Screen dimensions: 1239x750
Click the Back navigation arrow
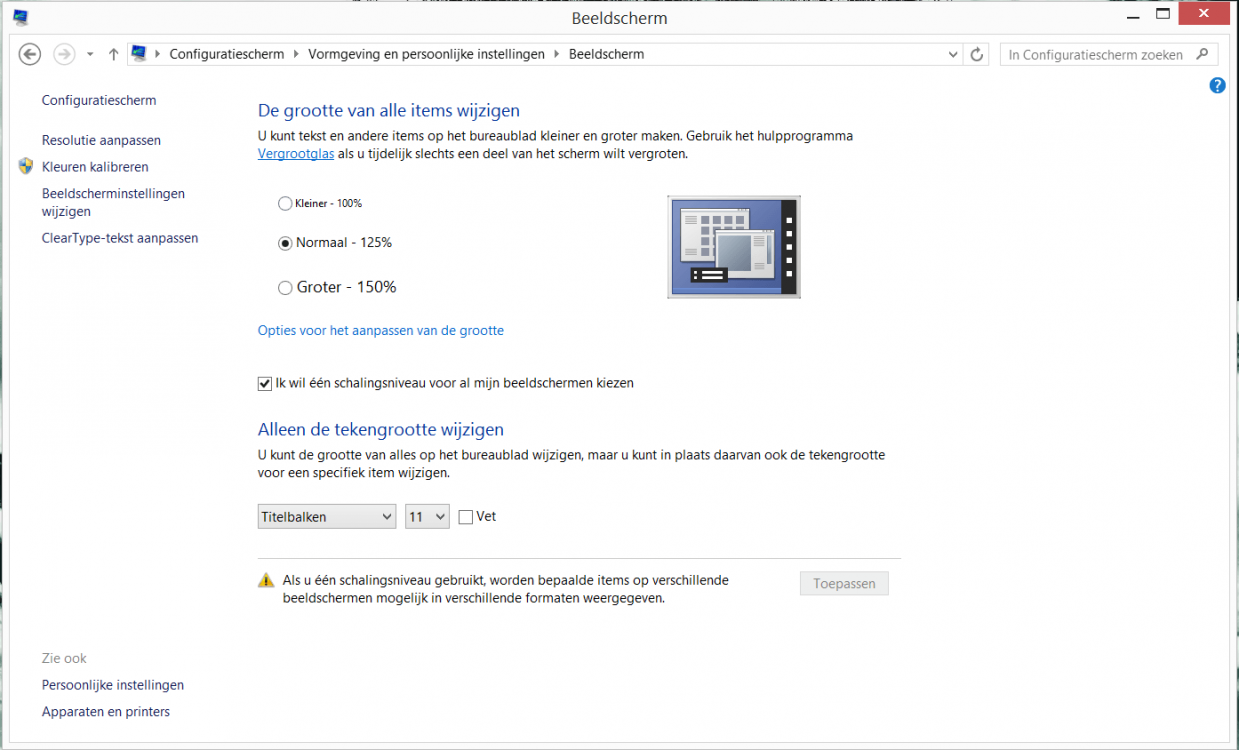[30, 54]
